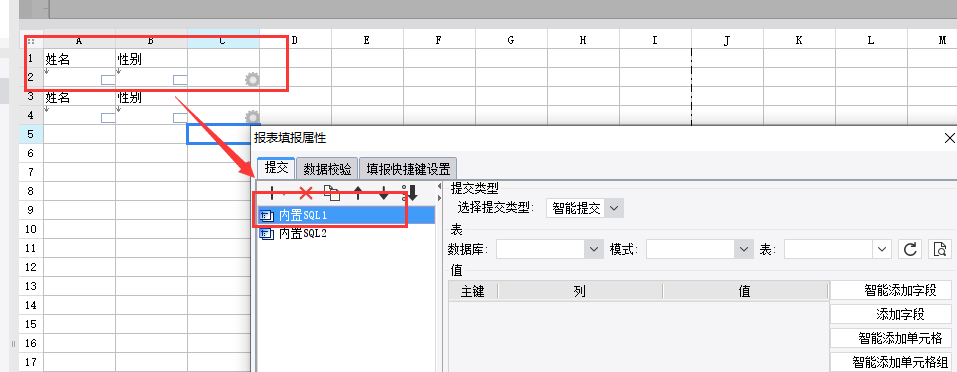Delete the selected item with red X icon

pos(306,194)
